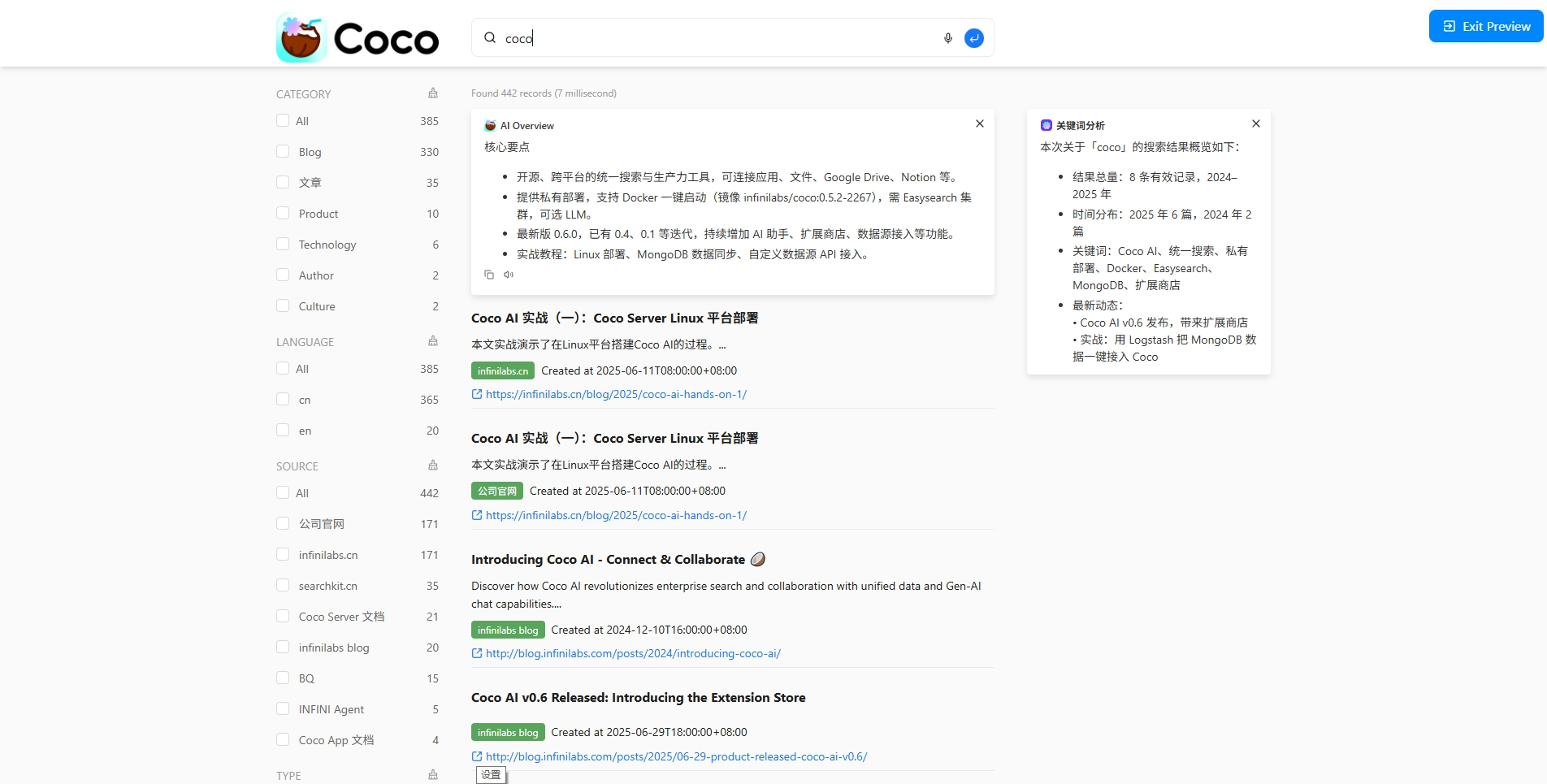The height and width of the screenshot is (784, 1547).
Task: Check the Culture category checkbox
Action: 283,305
